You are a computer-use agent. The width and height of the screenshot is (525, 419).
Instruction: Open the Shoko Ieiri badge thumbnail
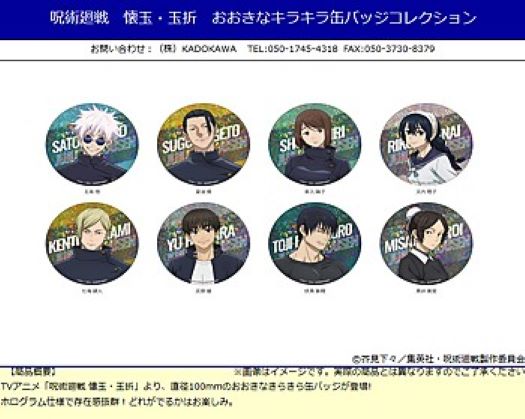(x=315, y=144)
